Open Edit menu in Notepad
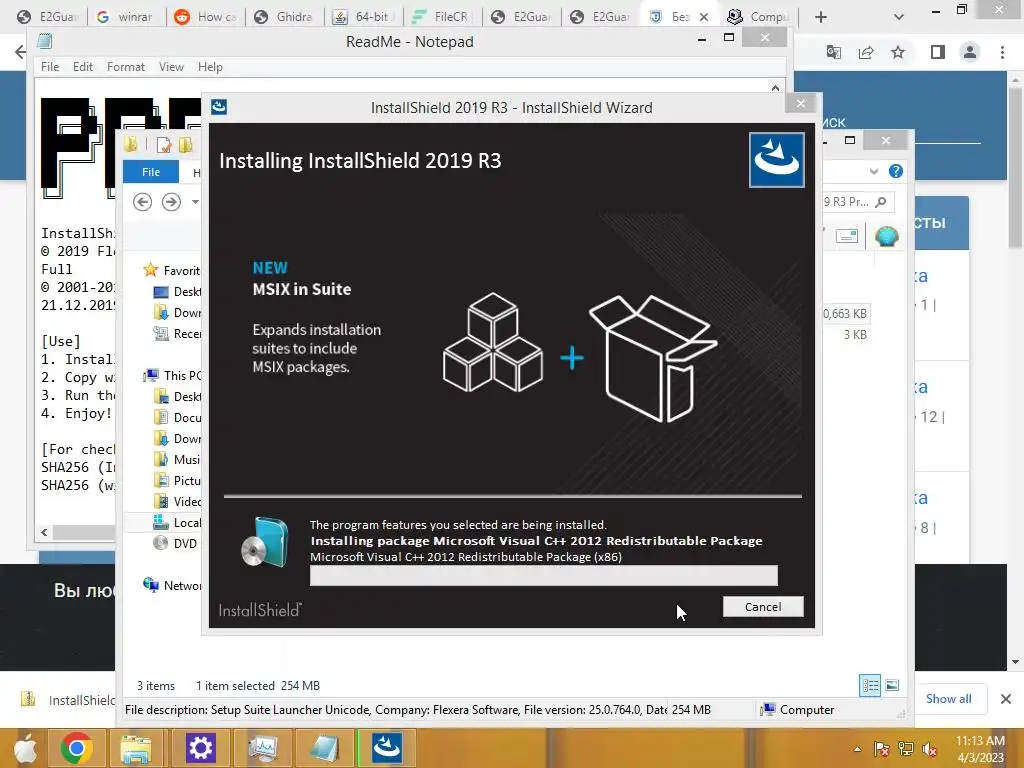1024x768 pixels. coord(82,67)
